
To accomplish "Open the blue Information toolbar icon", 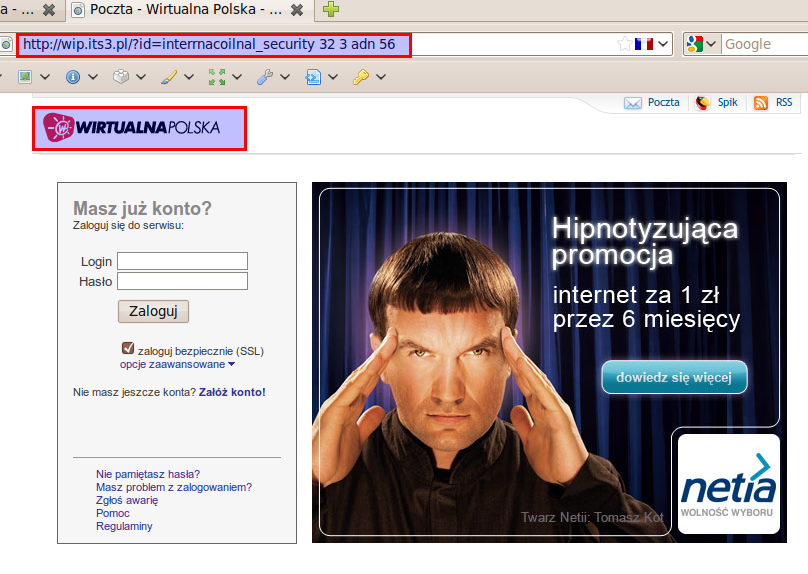I will pyautogui.click(x=73, y=76).
